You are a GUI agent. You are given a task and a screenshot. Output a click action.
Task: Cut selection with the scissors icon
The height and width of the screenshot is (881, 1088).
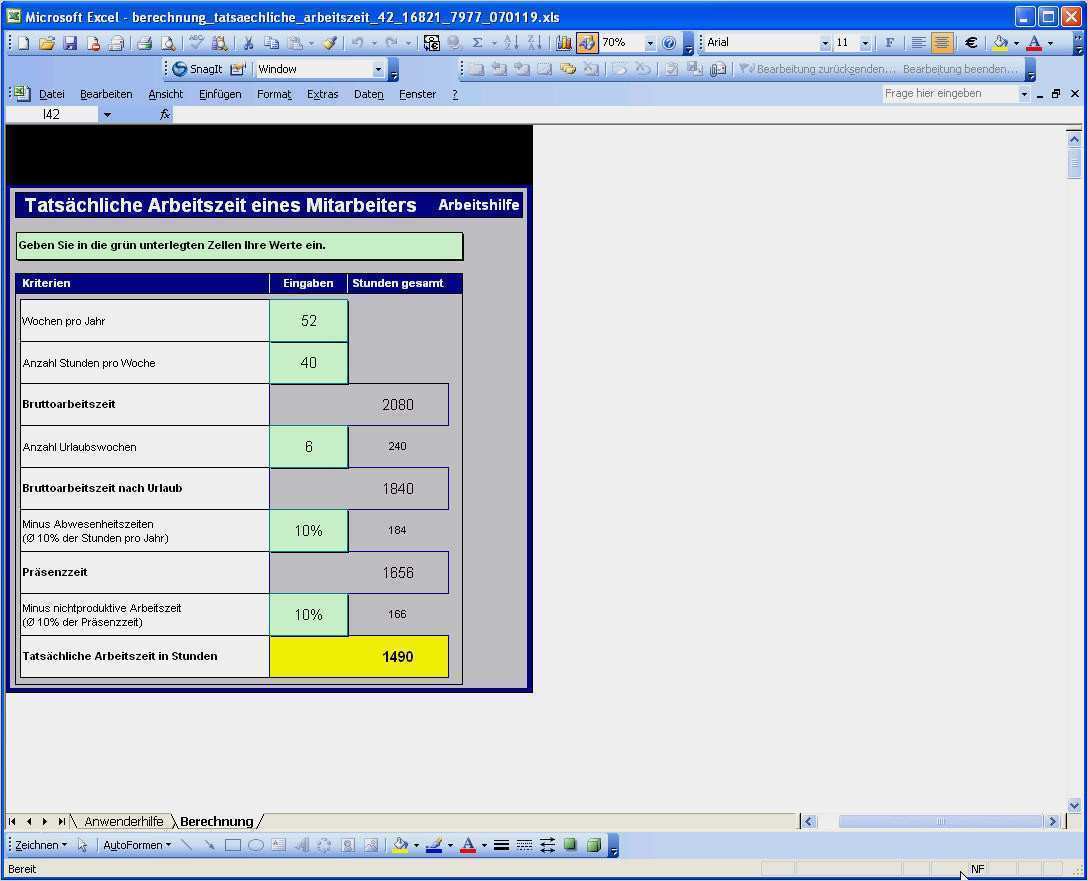248,43
